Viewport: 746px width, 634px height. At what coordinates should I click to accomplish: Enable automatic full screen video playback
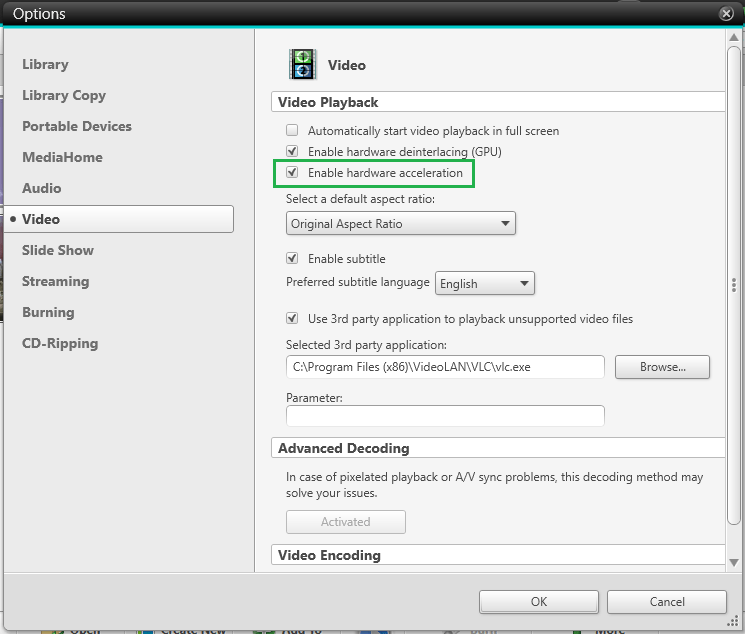(293, 131)
